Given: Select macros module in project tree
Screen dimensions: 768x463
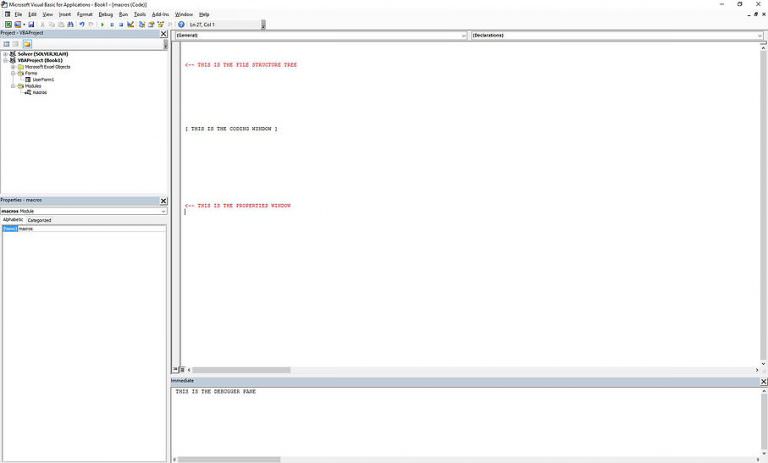Looking at the screenshot, I should coord(40,92).
